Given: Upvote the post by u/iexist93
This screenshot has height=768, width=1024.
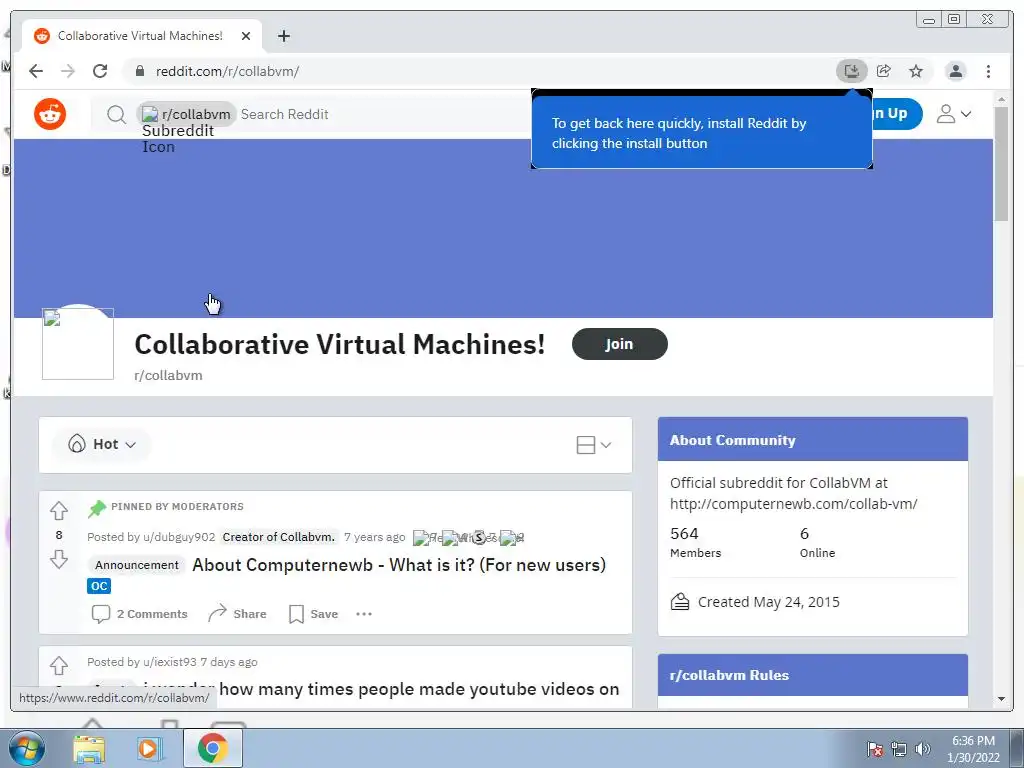Looking at the screenshot, I should pyautogui.click(x=59, y=665).
